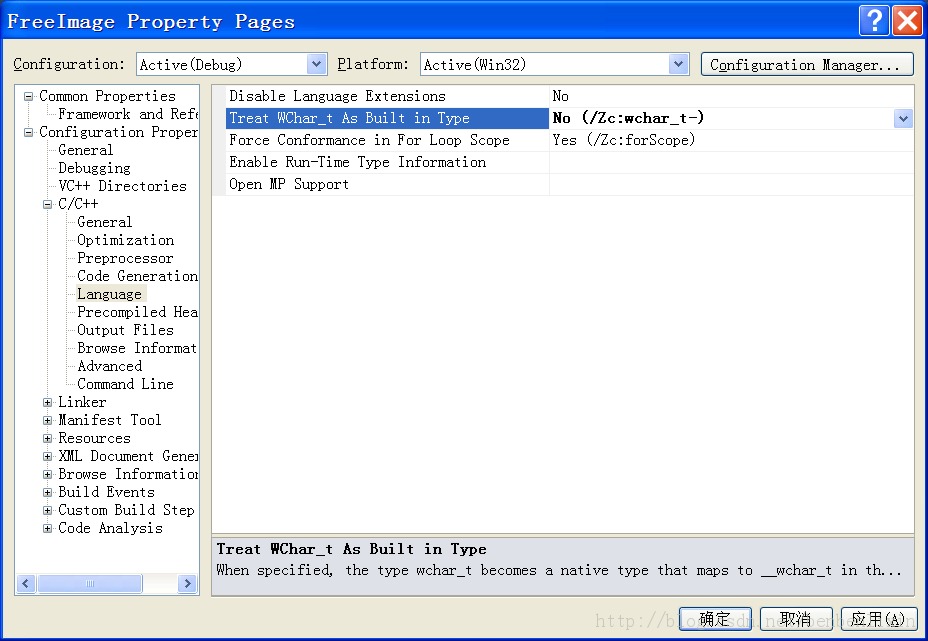Select the Language page
The width and height of the screenshot is (928, 641).
[x=110, y=294]
